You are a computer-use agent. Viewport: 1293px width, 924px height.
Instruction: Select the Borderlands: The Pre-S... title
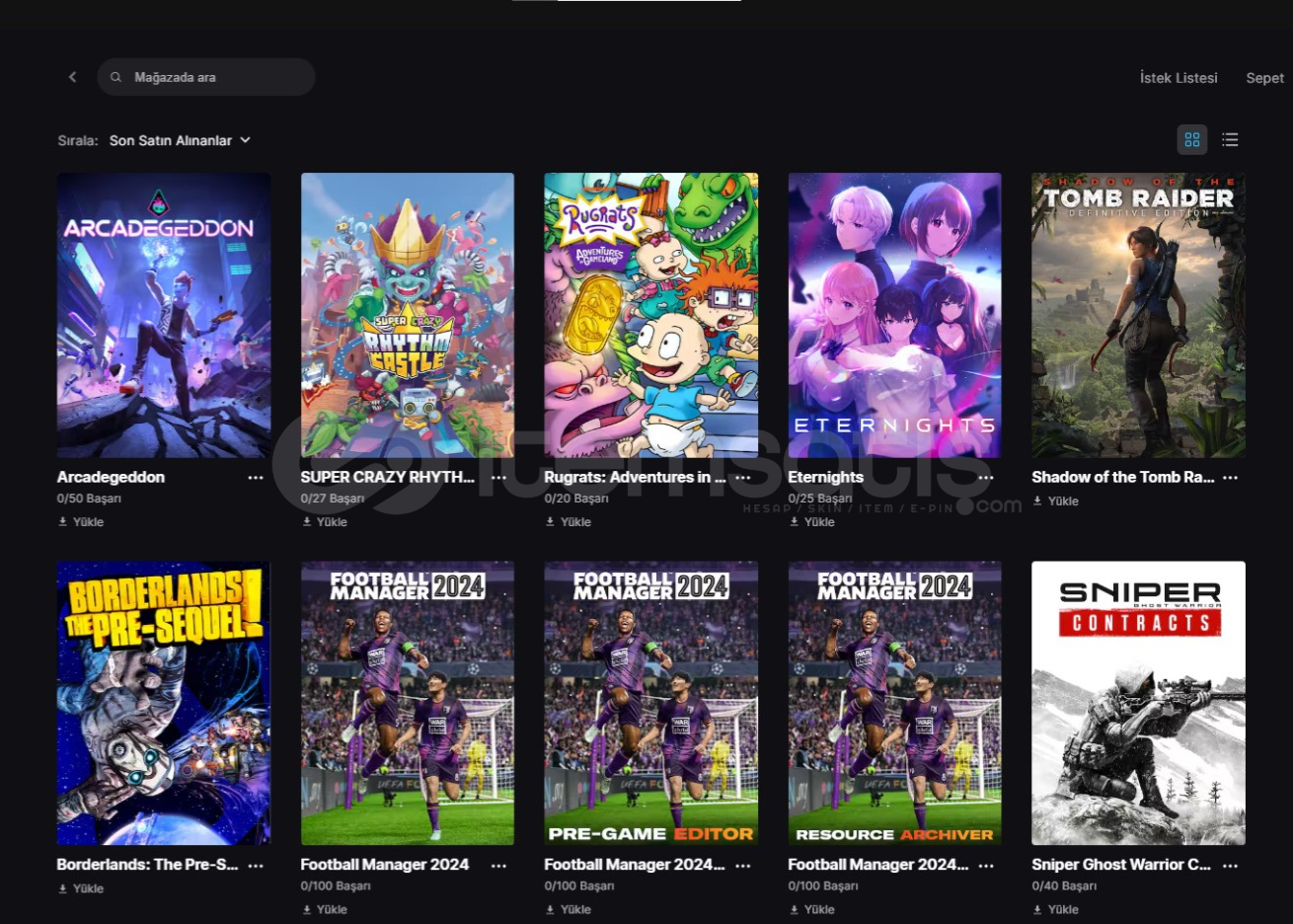click(x=147, y=865)
